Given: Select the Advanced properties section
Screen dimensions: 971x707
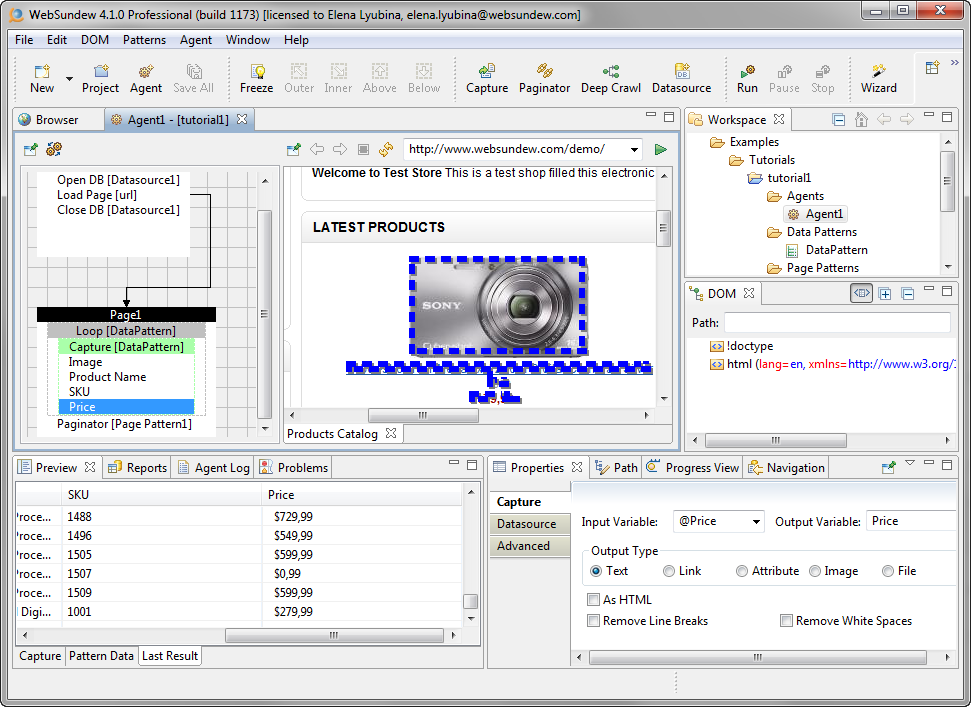Looking at the screenshot, I should pos(523,546).
